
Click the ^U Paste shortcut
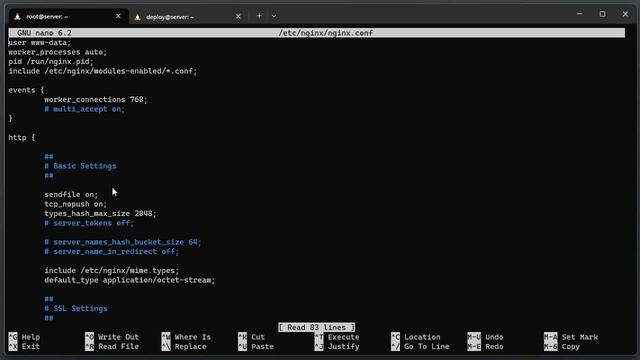[256, 346]
